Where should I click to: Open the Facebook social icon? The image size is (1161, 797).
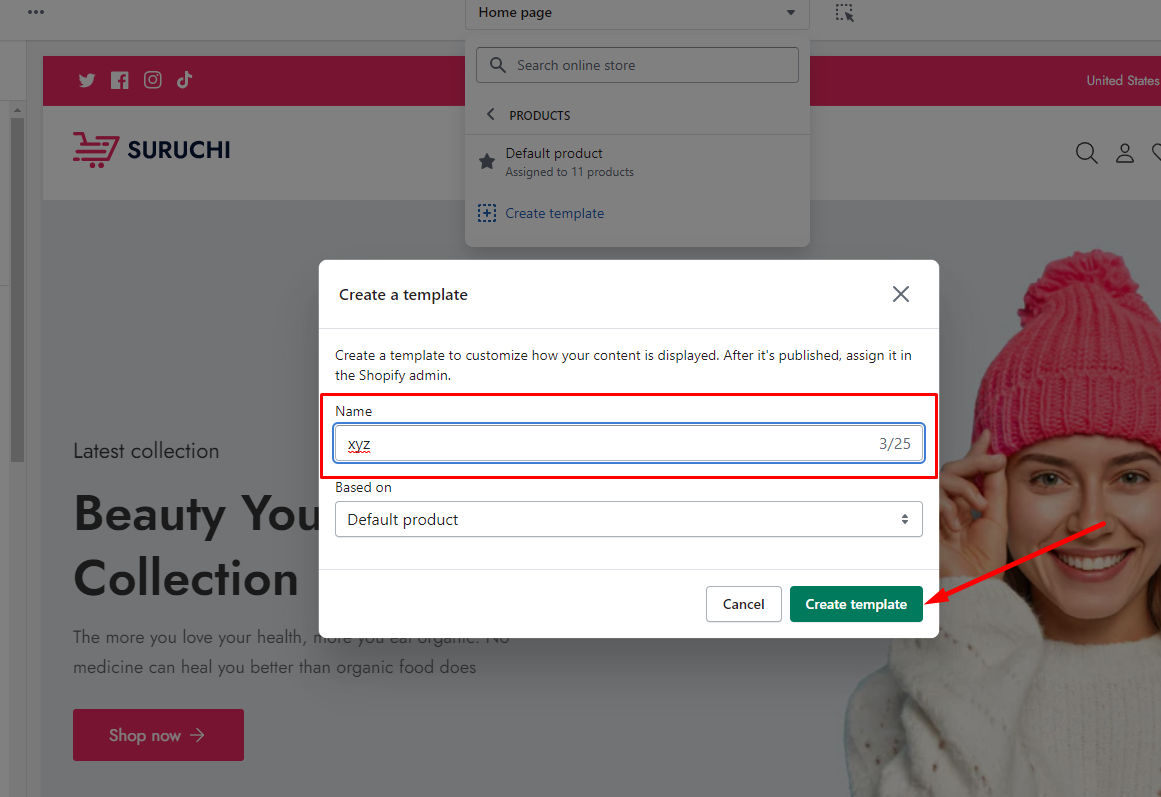pos(119,80)
